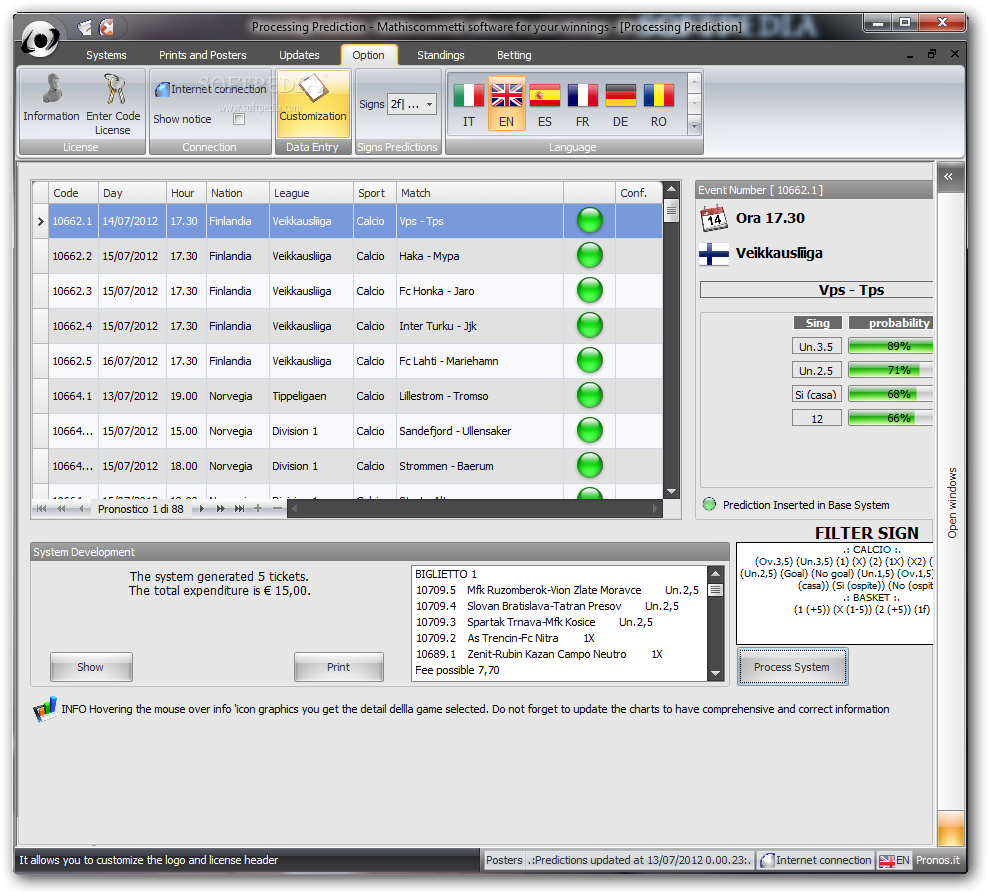Open the Prints and Posters tab
The image size is (989, 895).
coord(202,55)
